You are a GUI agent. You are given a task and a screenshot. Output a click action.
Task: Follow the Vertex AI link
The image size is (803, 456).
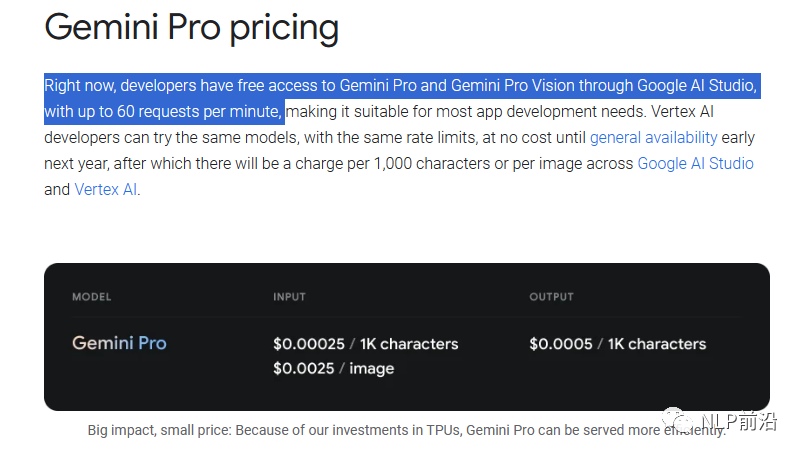click(105, 190)
